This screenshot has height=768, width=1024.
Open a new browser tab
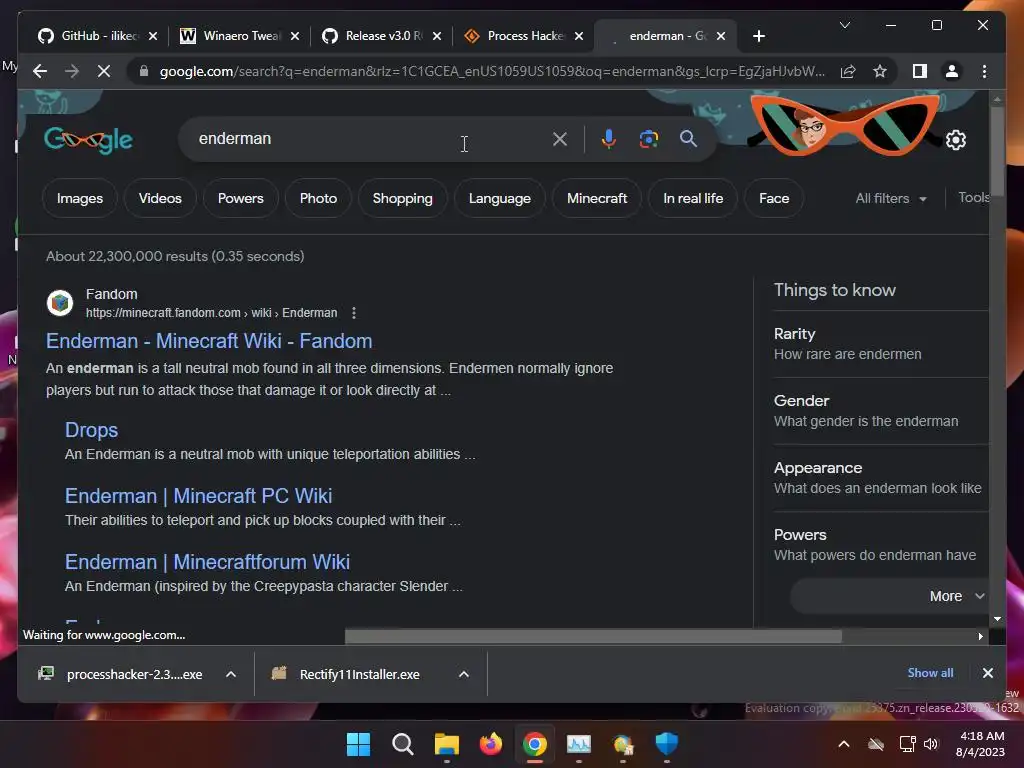[x=758, y=36]
